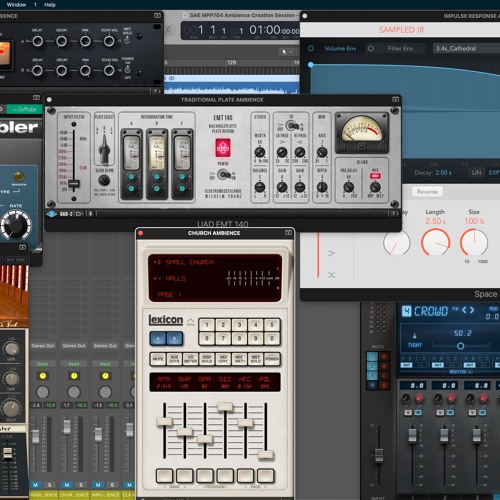Toggle the red Mix Wet button in the Blend section
The width and height of the screenshot is (500, 500).
click(x=375, y=175)
